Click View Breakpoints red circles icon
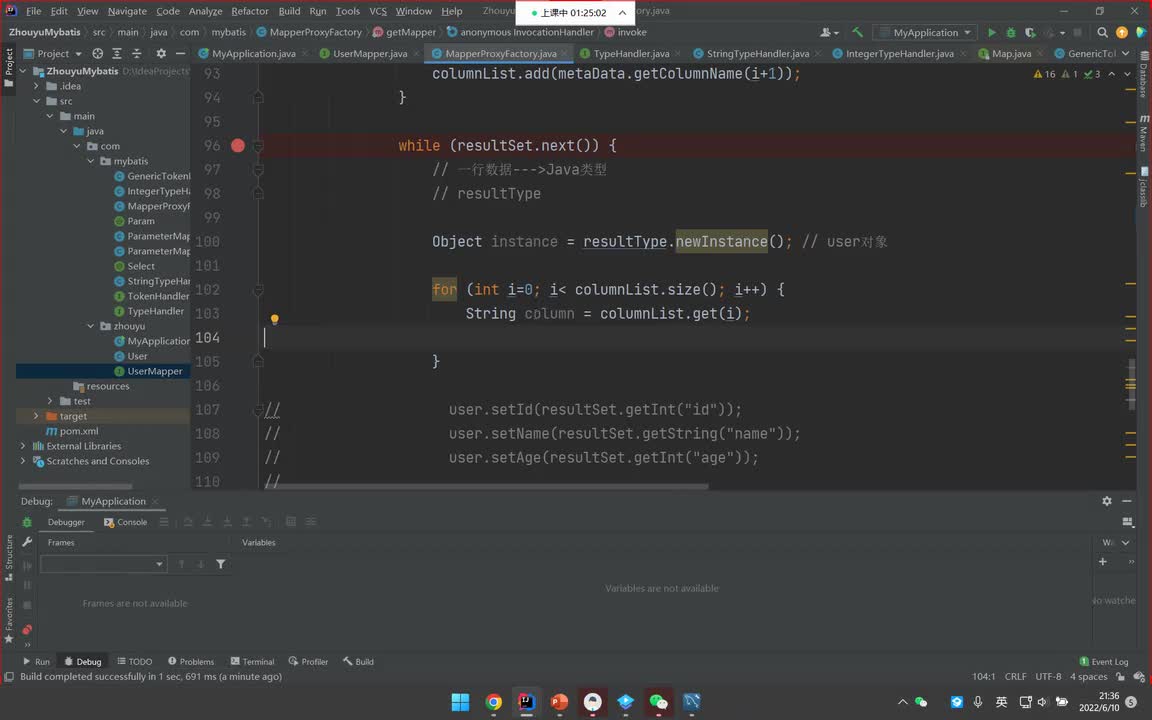1152x720 pixels. (x=27, y=630)
